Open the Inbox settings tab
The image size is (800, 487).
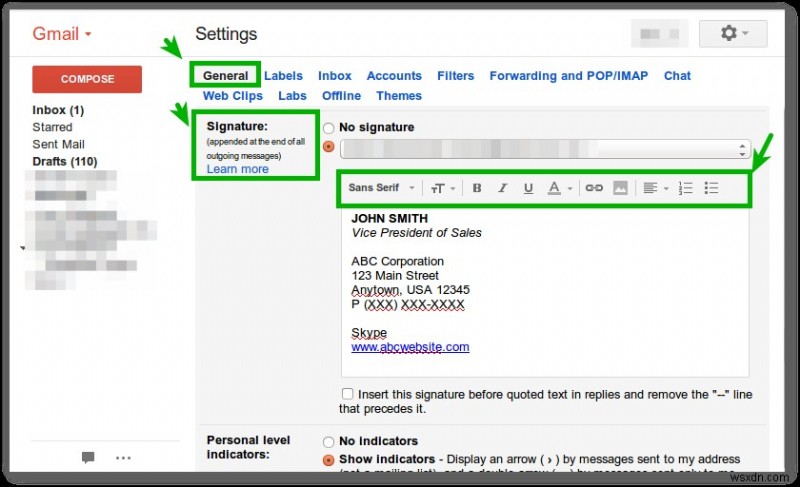335,75
